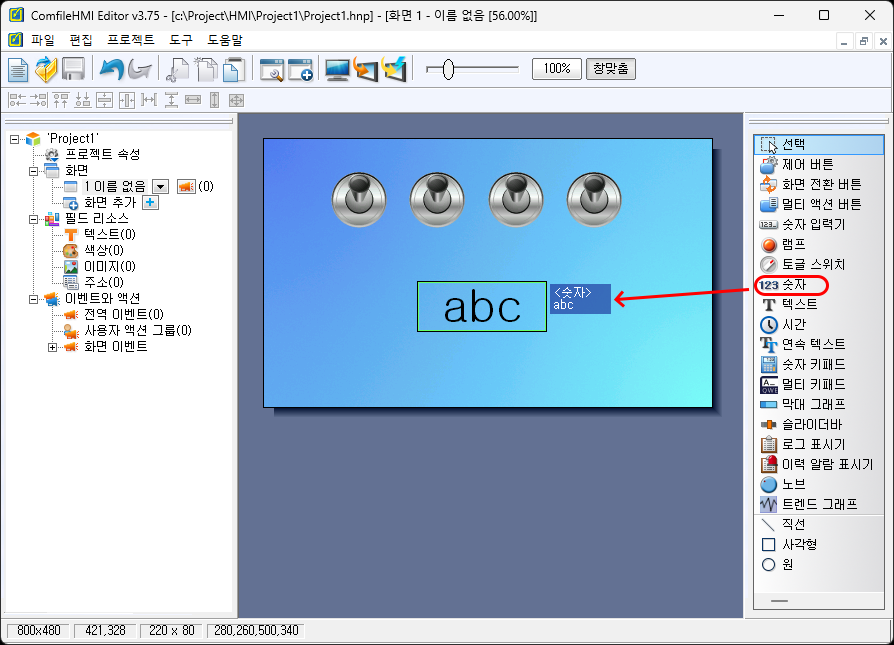The image size is (894, 645).
Task: Pick the 노브 (knob) tool
Action: [793, 484]
